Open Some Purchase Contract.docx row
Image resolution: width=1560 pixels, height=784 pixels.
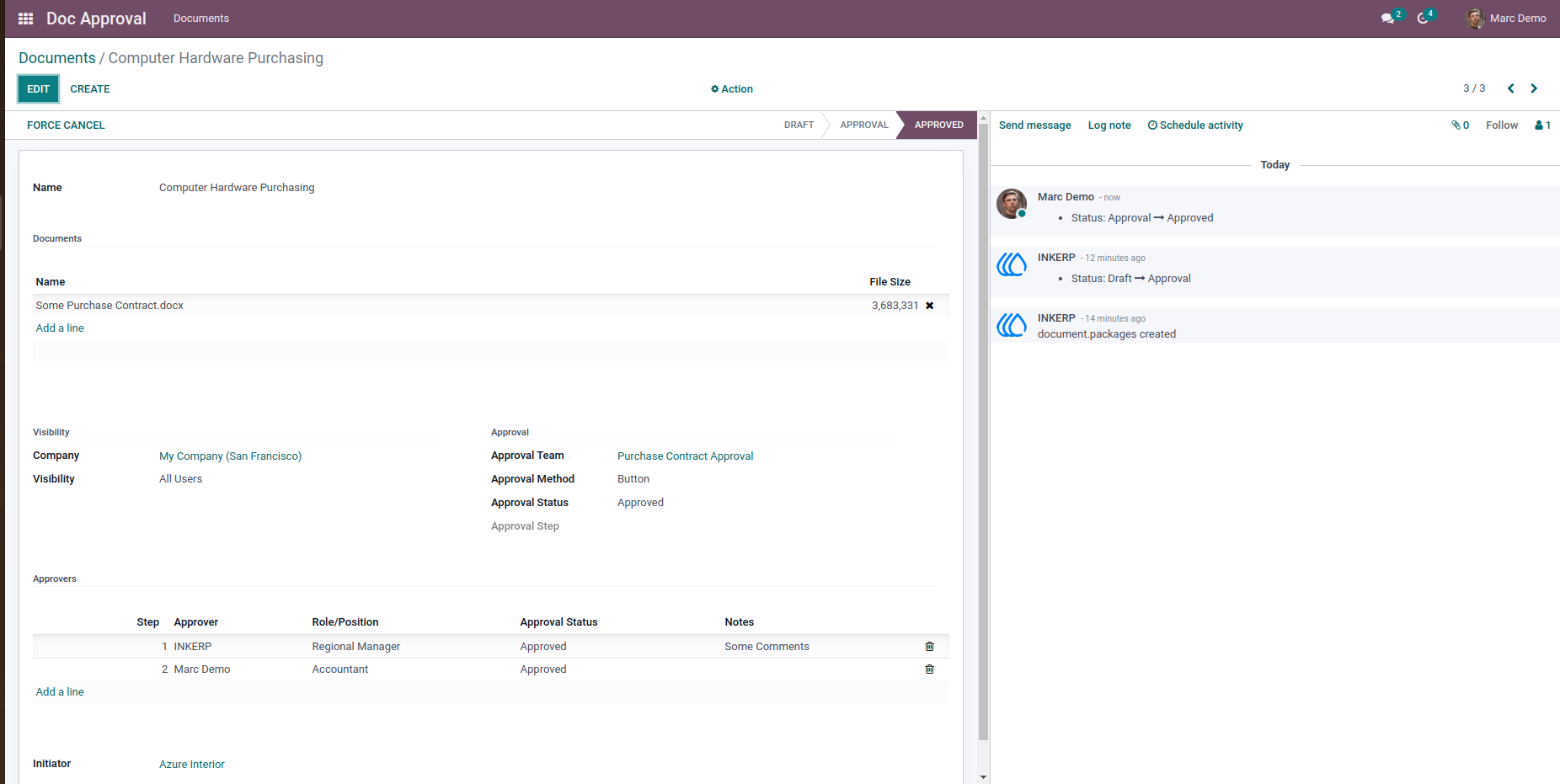pyautogui.click(x=491, y=306)
